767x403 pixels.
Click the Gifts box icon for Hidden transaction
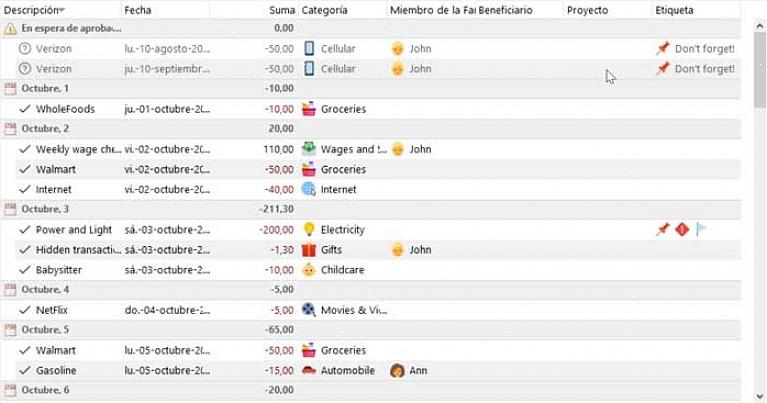309,249
